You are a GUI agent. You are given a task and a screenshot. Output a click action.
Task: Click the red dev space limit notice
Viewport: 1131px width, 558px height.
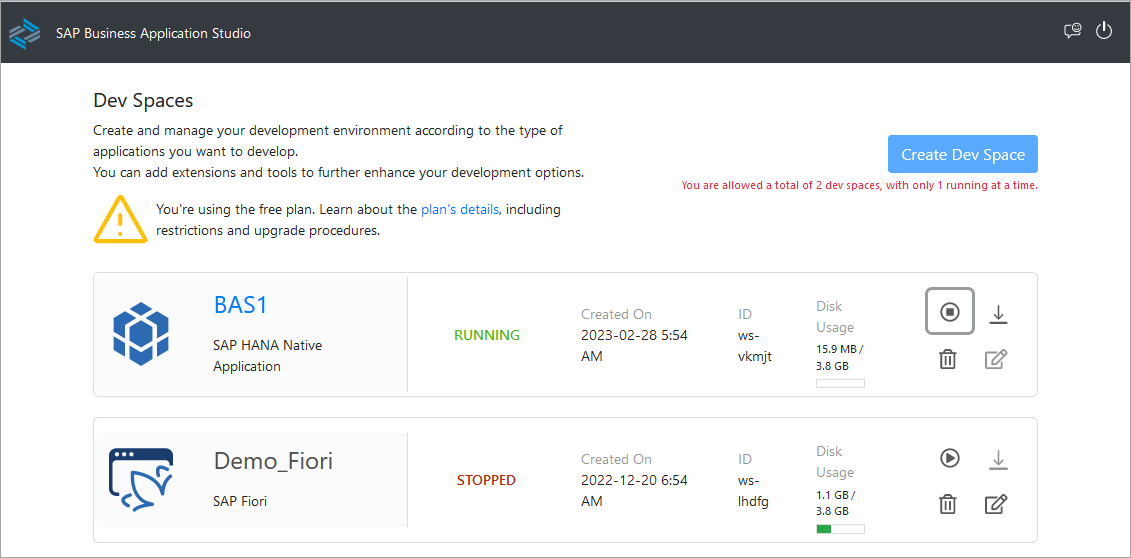[x=860, y=186]
